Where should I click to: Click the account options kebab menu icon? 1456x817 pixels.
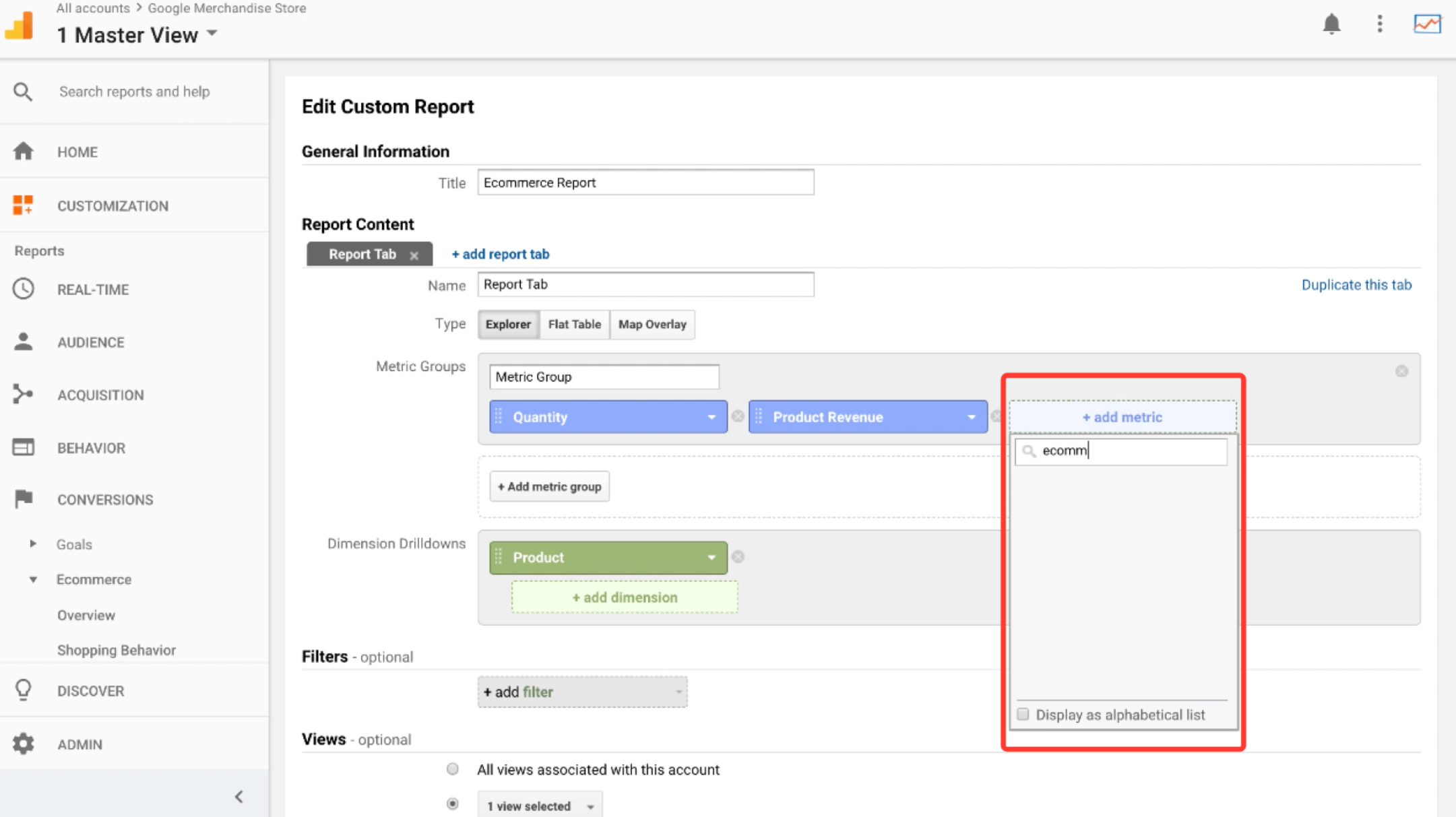click(x=1378, y=22)
